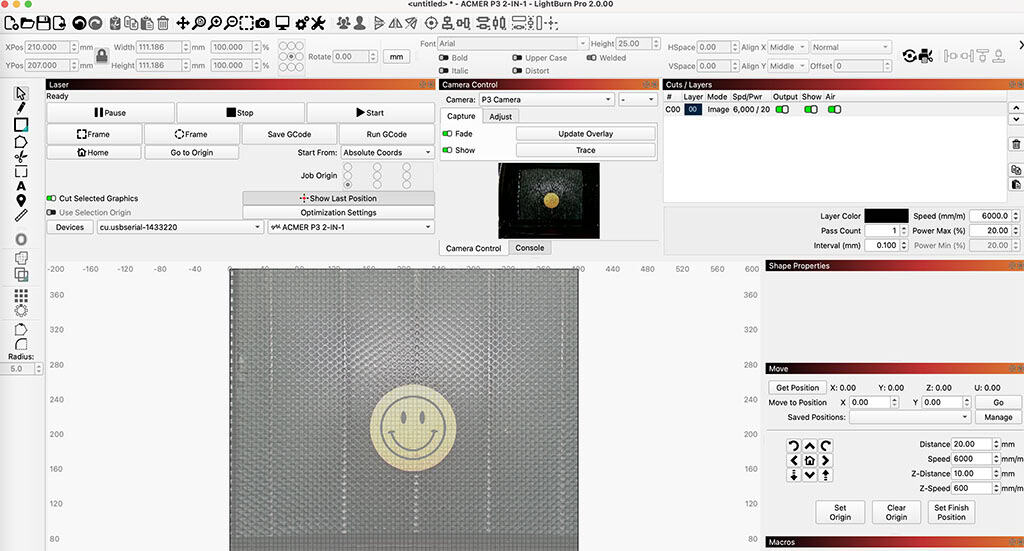Open the Grid Array tool

pos(21,295)
